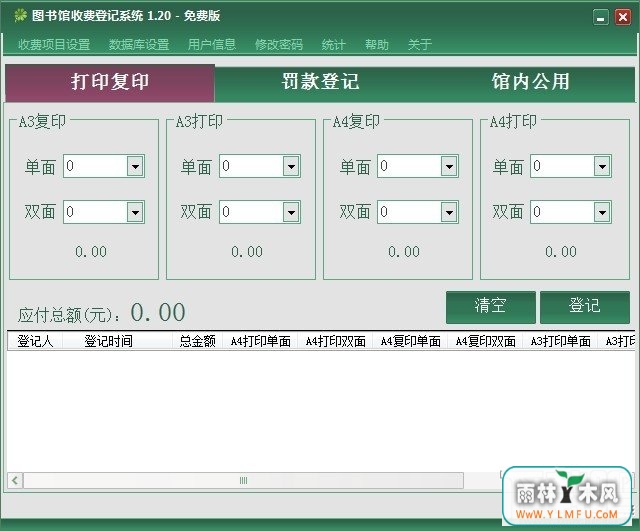Click the 登记 button

[x=585, y=307]
